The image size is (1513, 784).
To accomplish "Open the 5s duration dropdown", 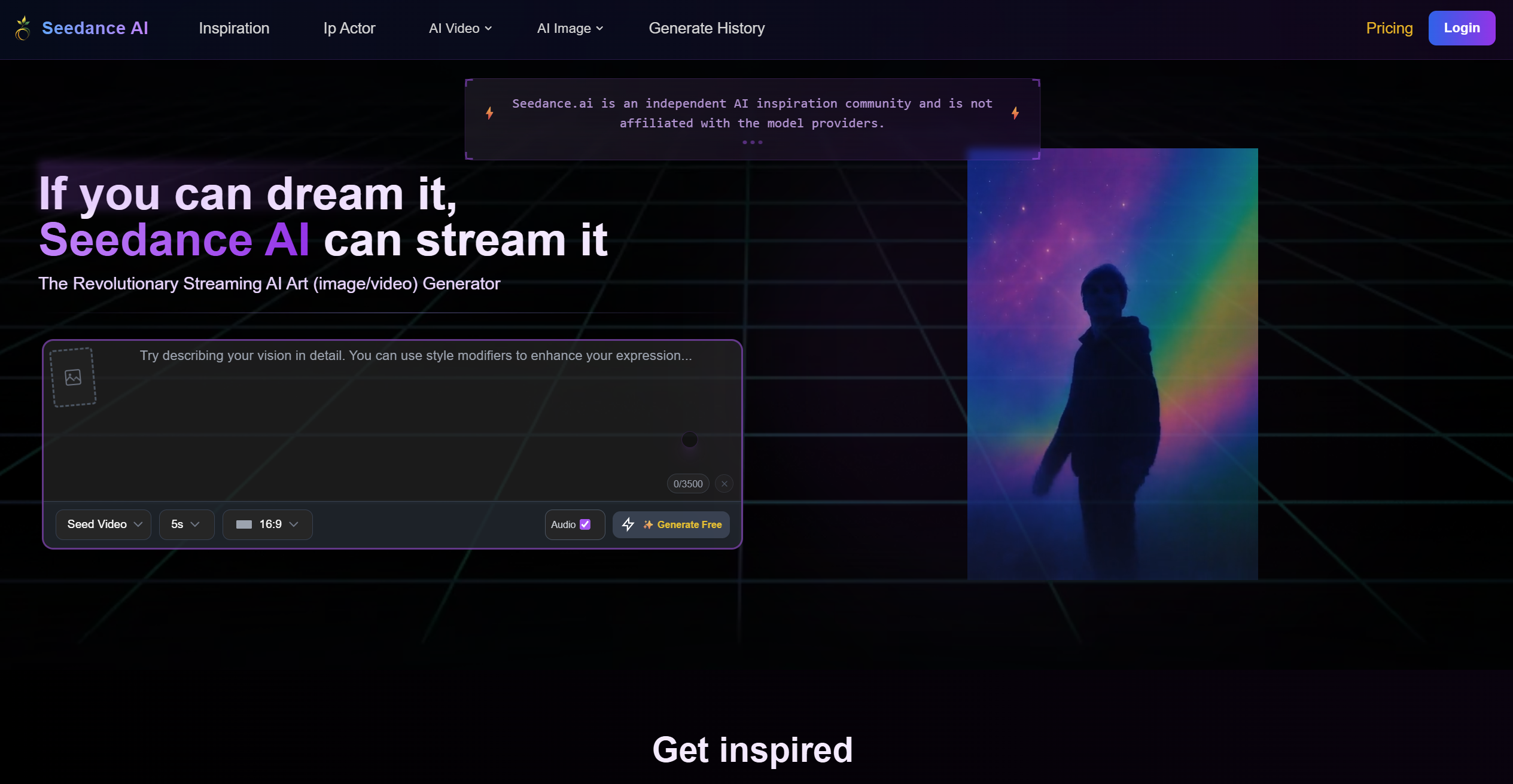I will (x=187, y=524).
